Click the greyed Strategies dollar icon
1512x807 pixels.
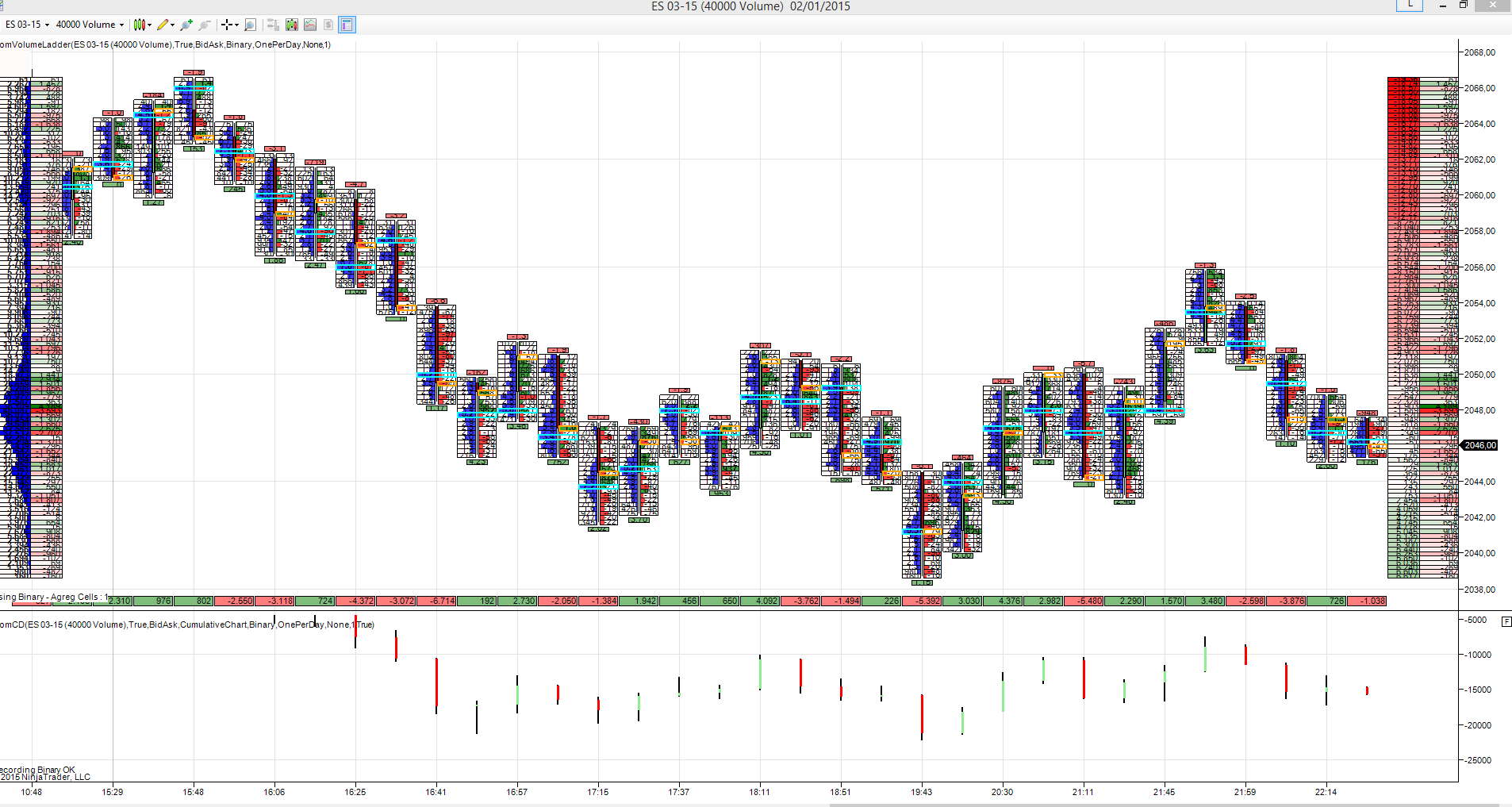pyautogui.click(x=328, y=25)
